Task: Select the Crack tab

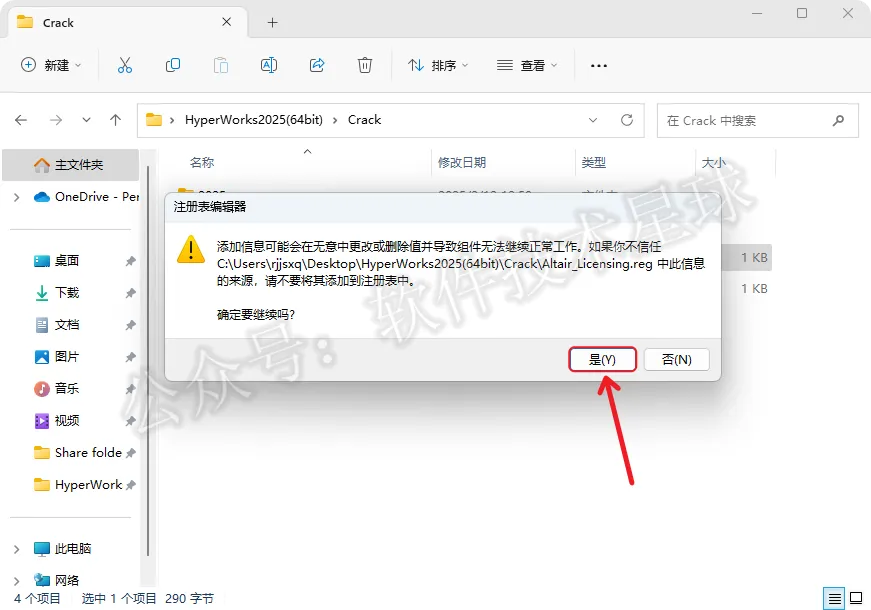Action: click(127, 22)
